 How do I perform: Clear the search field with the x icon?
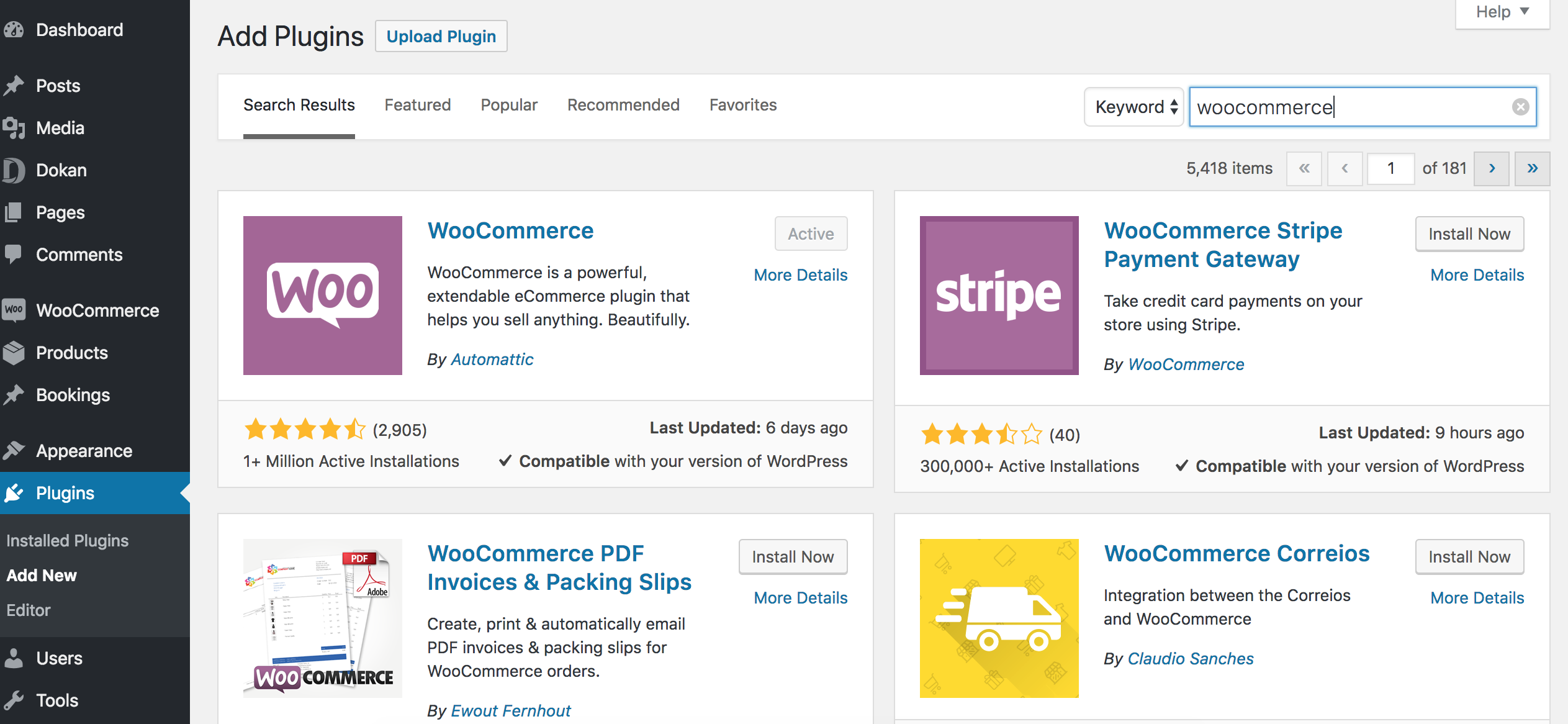[x=1520, y=106]
